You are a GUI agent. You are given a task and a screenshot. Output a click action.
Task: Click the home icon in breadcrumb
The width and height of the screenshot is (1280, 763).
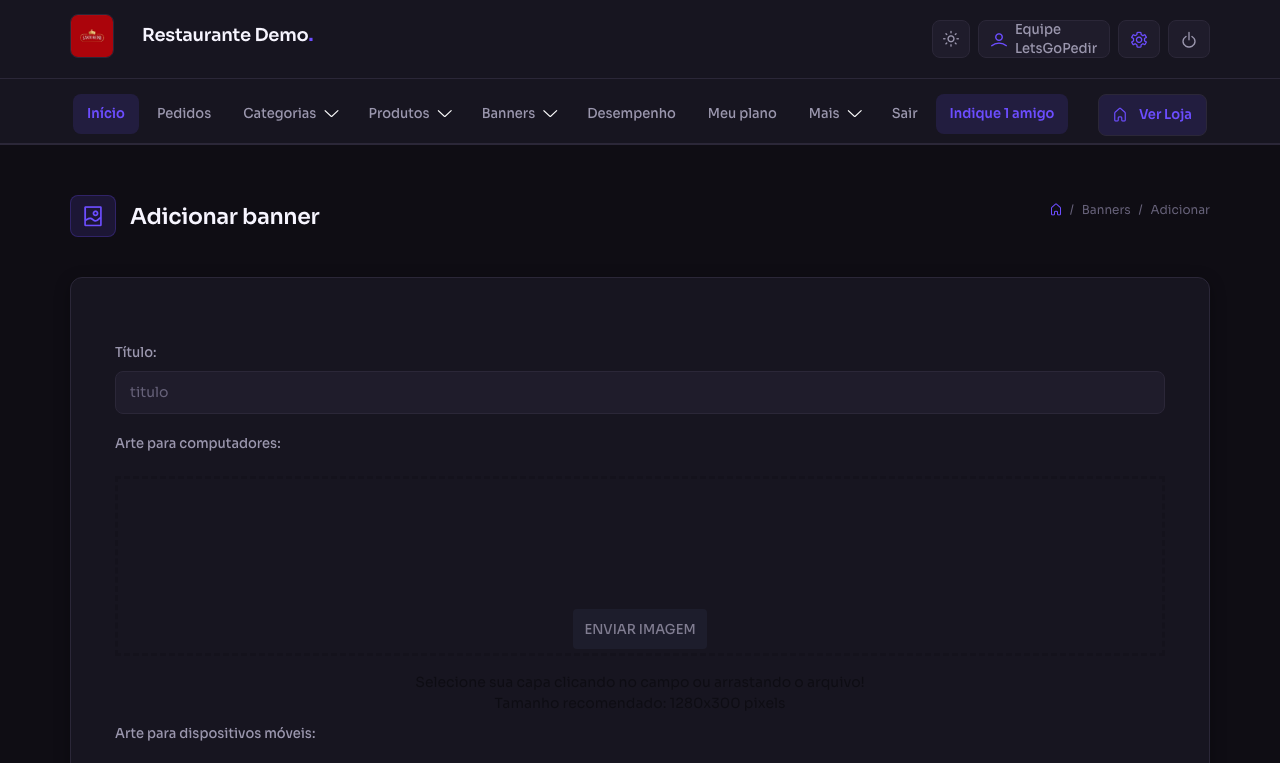(x=1056, y=209)
